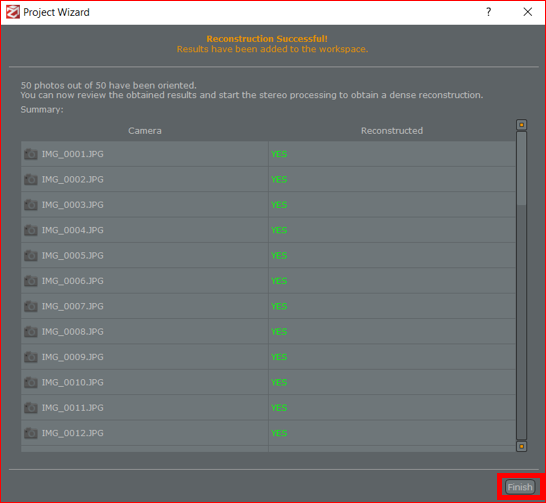The height and width of the screenshot is (503, 546).
Task: Click YES status for IMG_0001.JPG
Action: (x=279, y=154)
